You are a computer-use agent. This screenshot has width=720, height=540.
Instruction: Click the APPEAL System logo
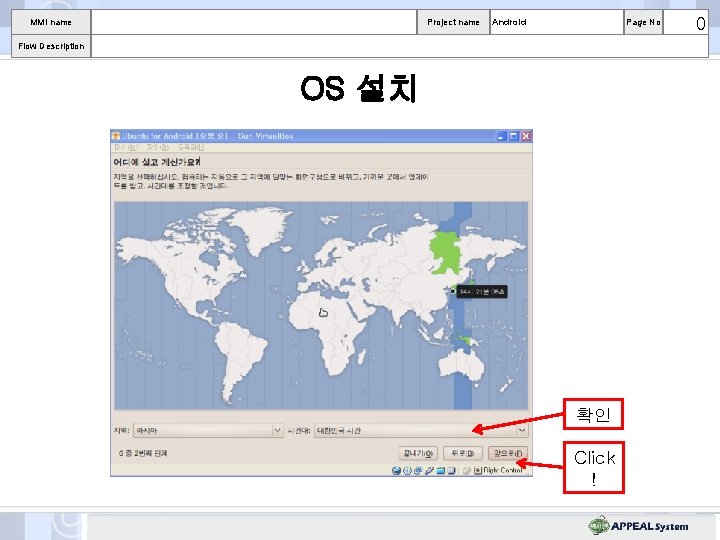click(x=638, y=525)
